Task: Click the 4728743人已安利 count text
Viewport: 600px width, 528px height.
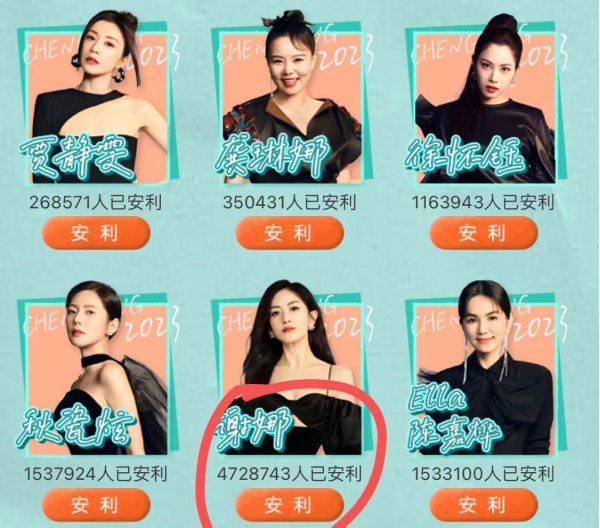Action: click(x=290, y=474)
